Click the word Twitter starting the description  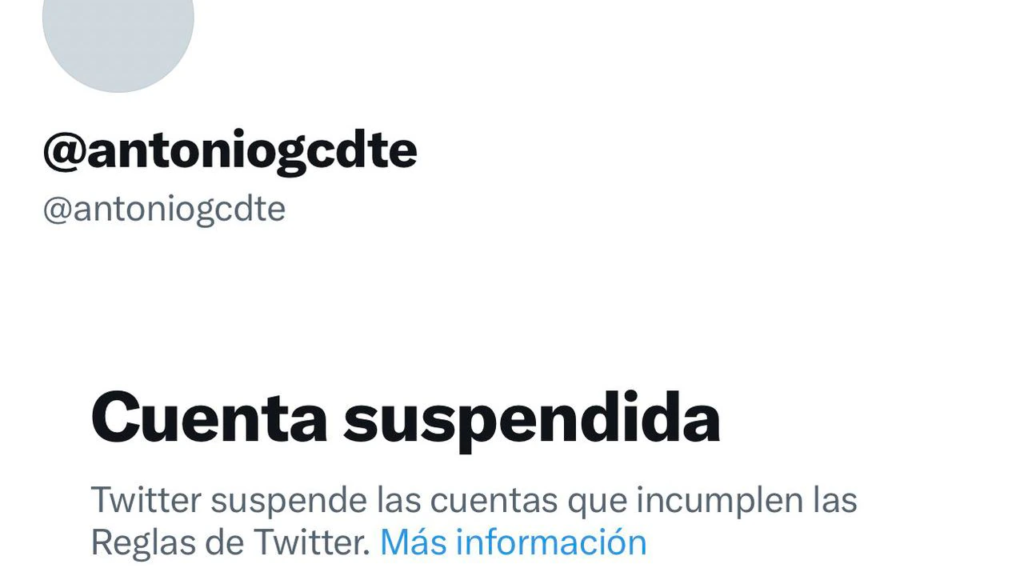coord(146,500)
